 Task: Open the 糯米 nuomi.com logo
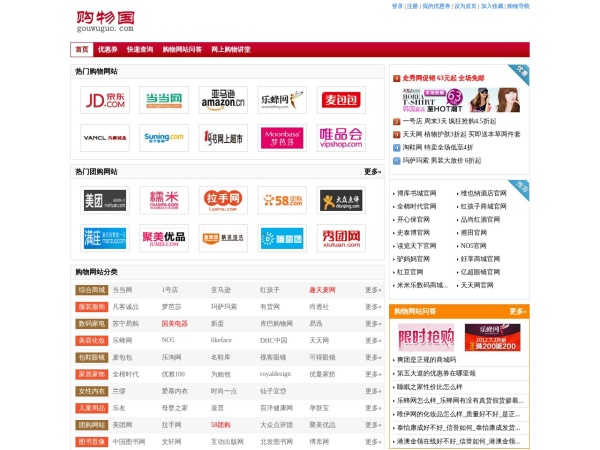coord(164,200)
